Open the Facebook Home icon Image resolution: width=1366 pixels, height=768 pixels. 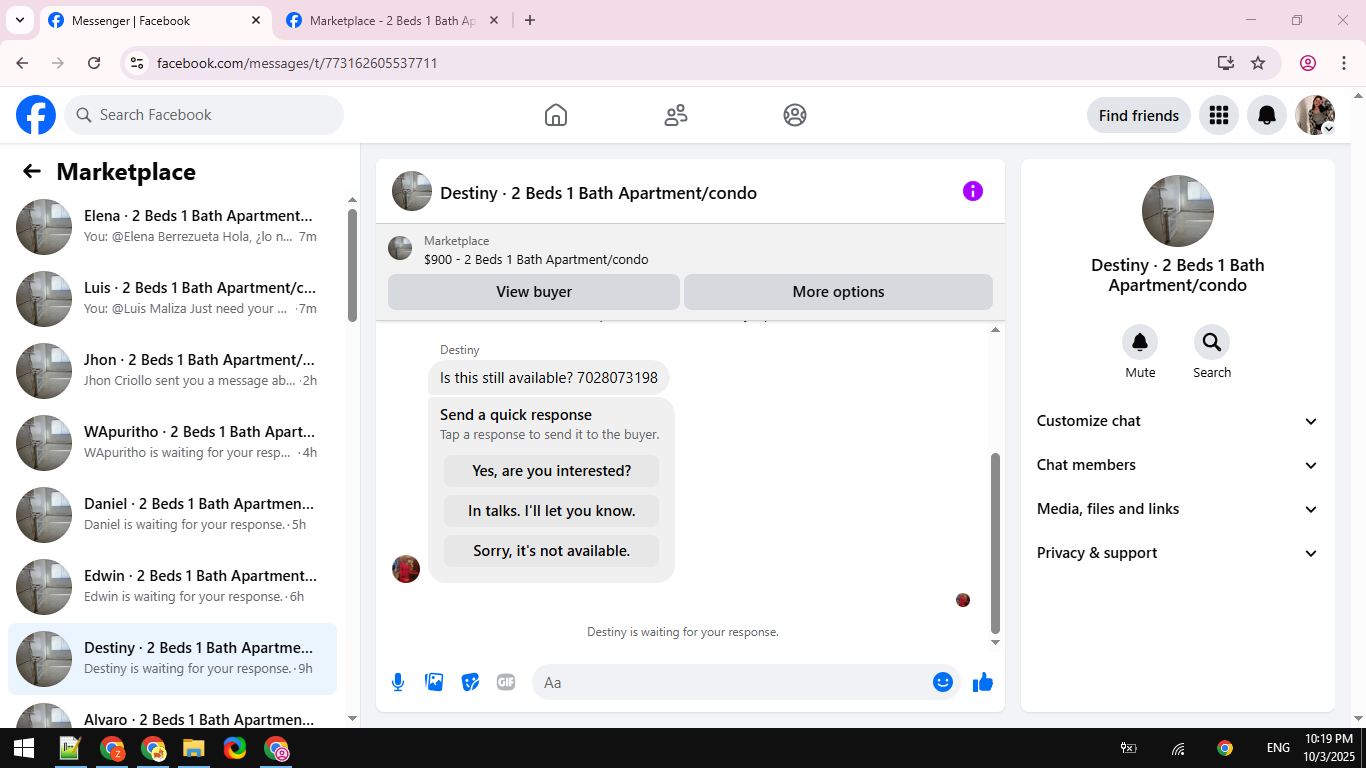556,115
